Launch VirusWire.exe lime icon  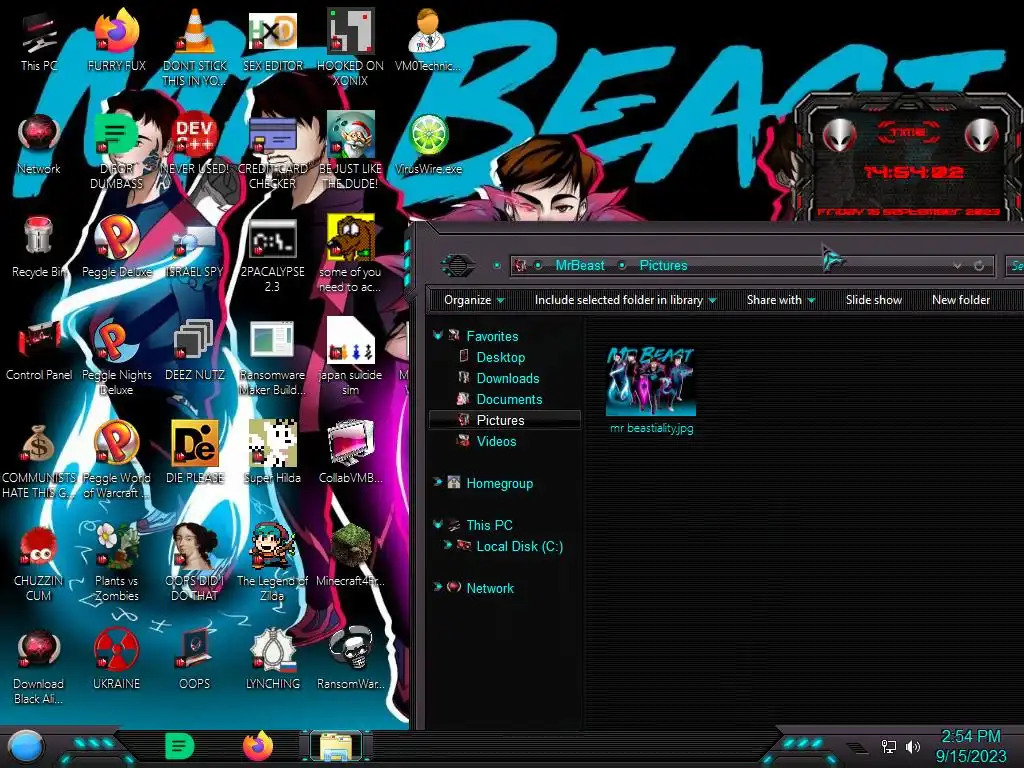click(x=428, y=144)
